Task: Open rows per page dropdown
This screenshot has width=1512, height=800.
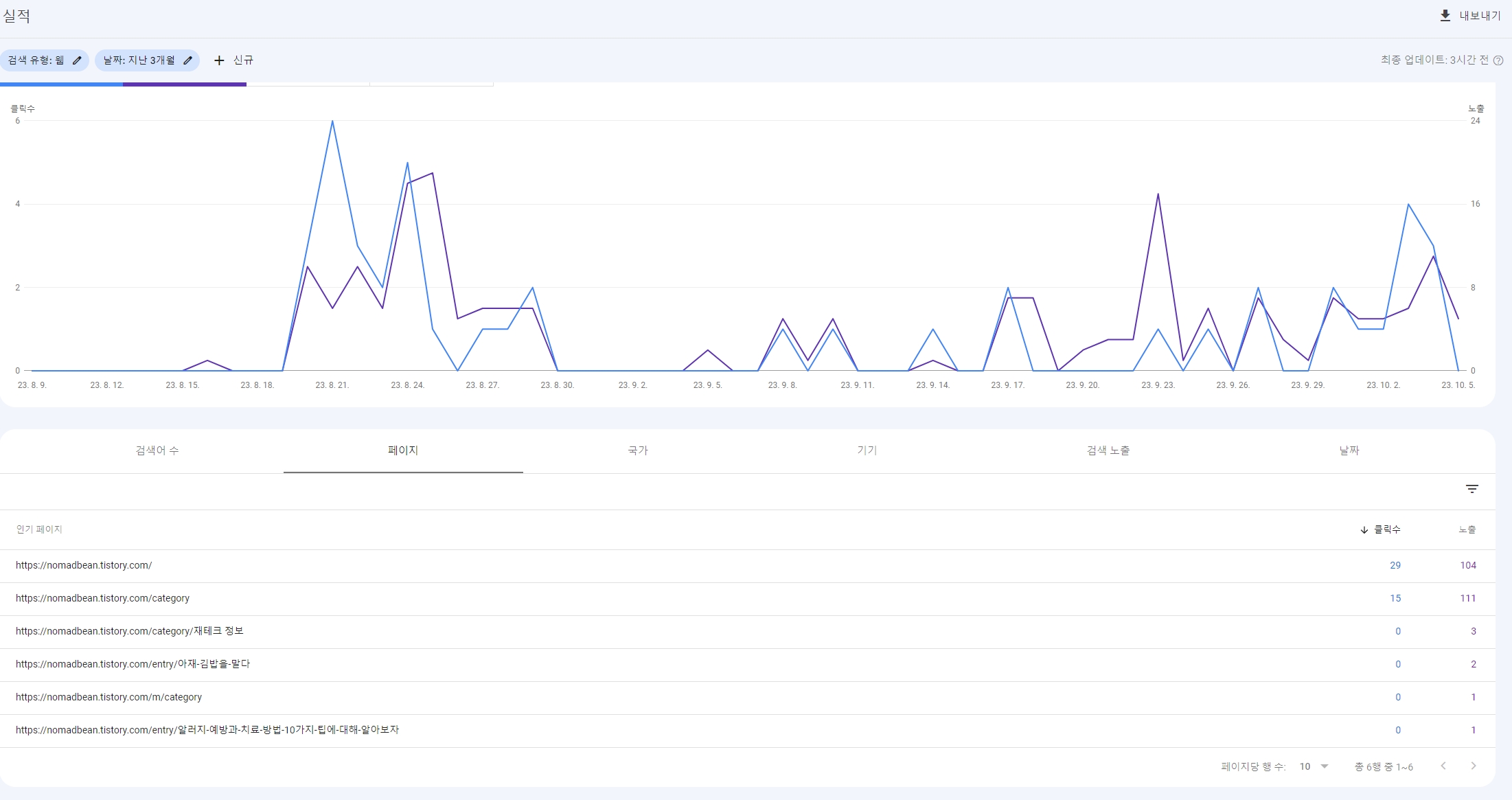Action: [x=1314, y=766]
